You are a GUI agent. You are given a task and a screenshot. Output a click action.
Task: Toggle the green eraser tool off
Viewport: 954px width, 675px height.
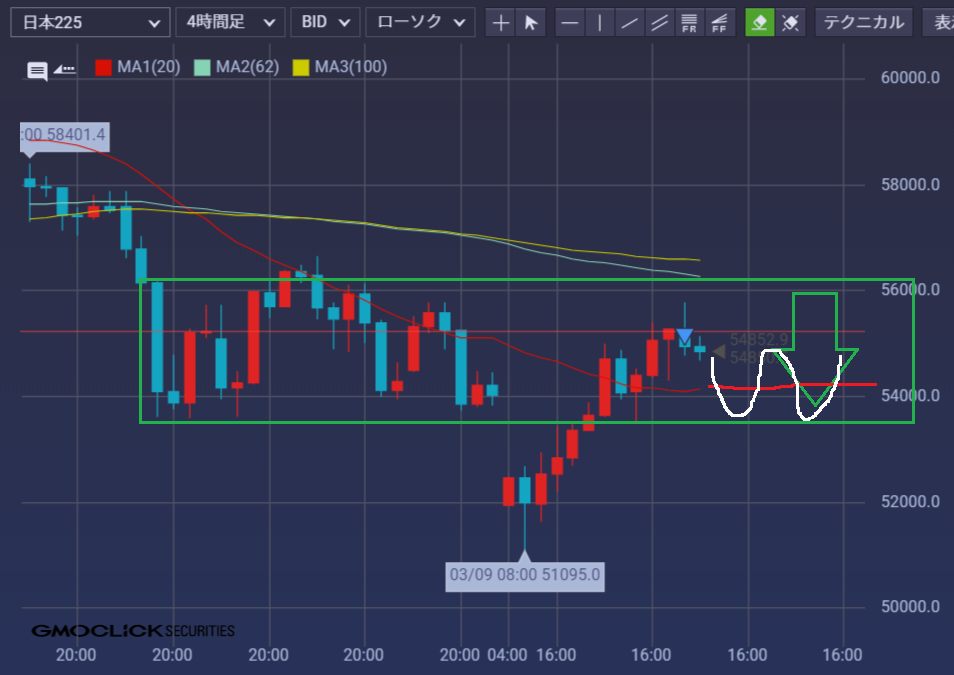(761, 22)
